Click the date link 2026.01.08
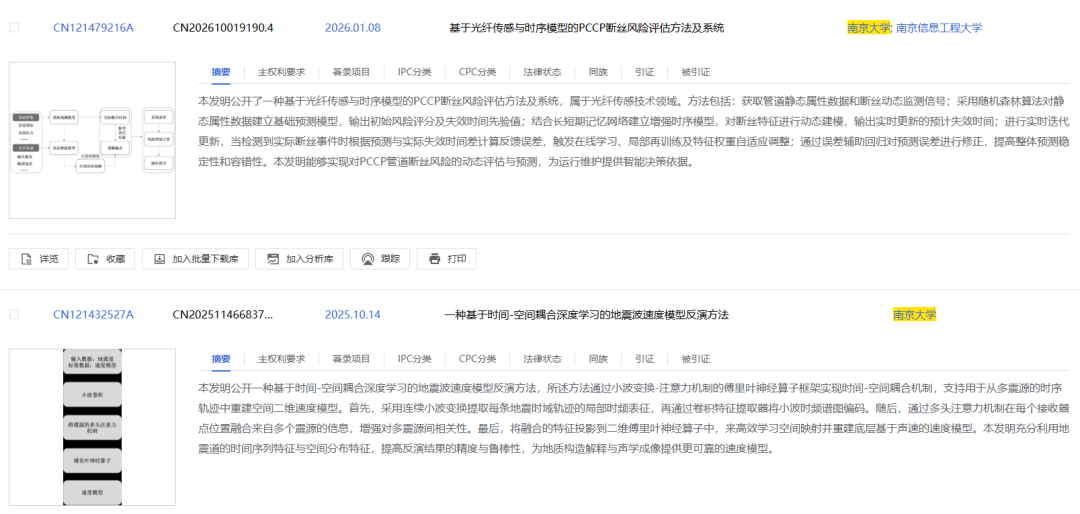Screen dimensions: 1080x514 click(353, 28)
